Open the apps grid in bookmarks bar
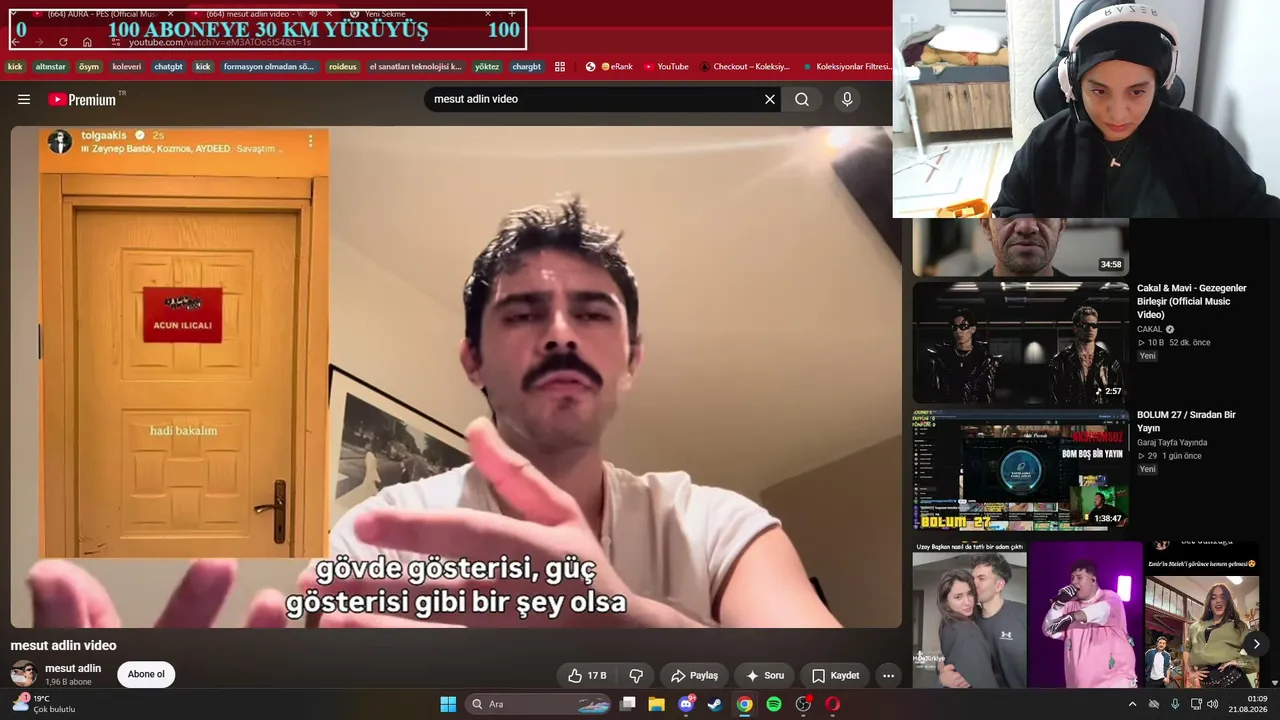The height and width of the screenshot is (720, 1280). coord(560,67)
